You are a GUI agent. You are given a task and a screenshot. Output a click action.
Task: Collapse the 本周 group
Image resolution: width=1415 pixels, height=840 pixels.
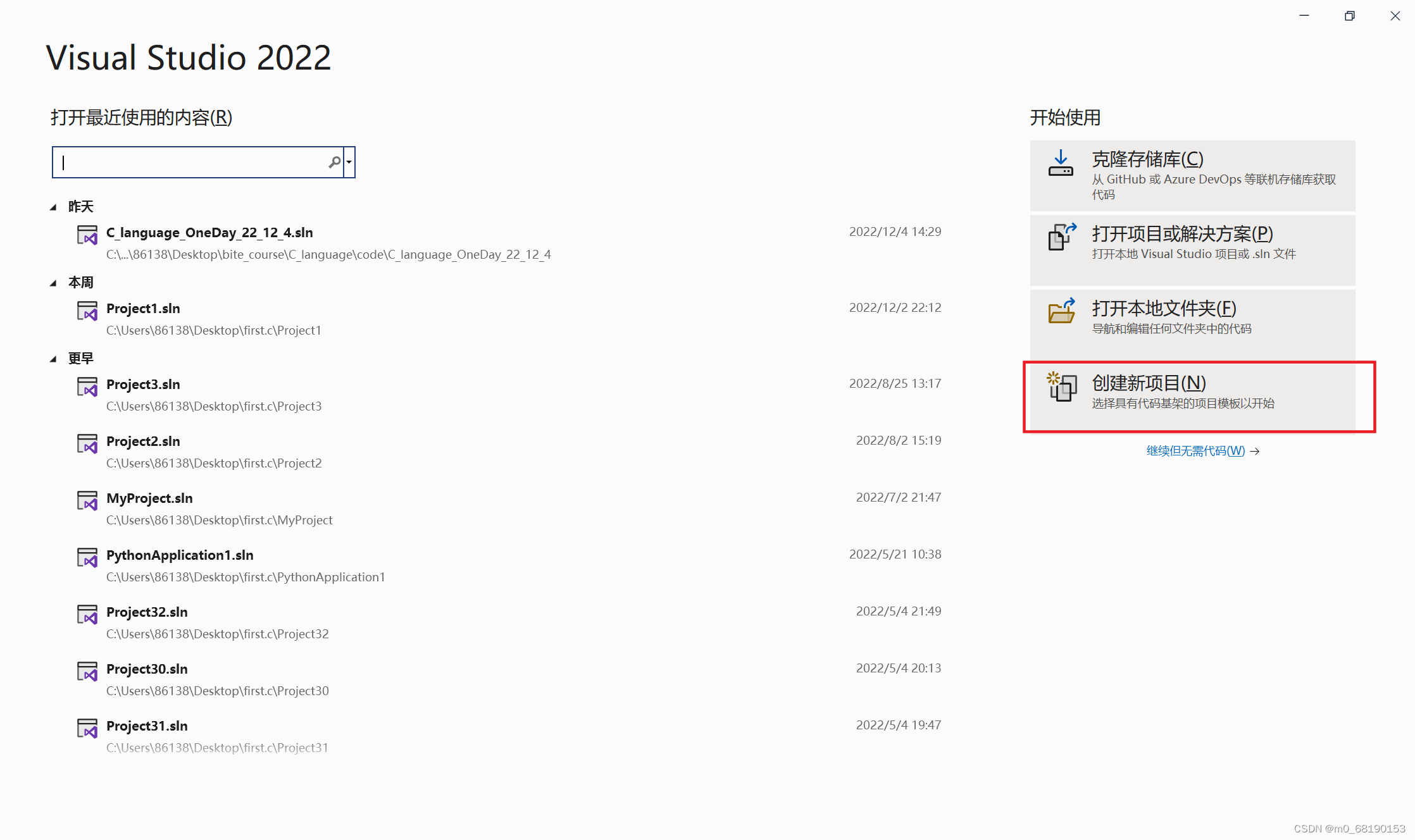tap(53, 283)
